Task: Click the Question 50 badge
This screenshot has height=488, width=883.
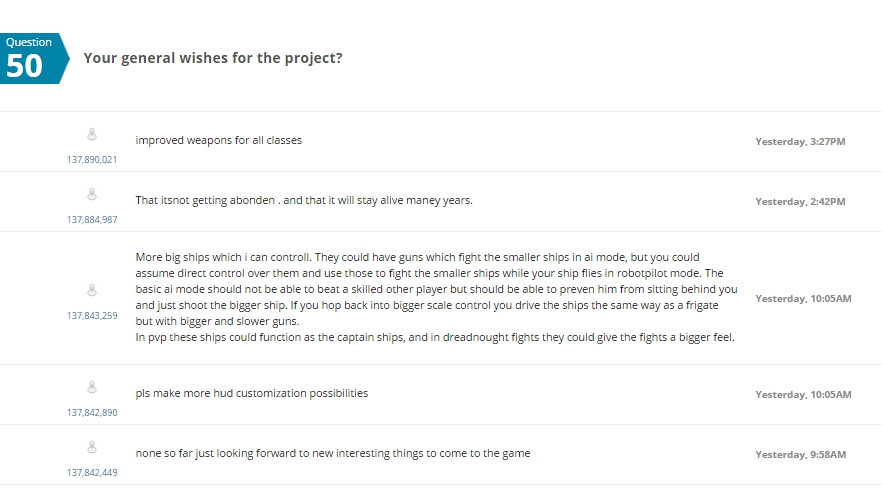Action: (34, 59)
